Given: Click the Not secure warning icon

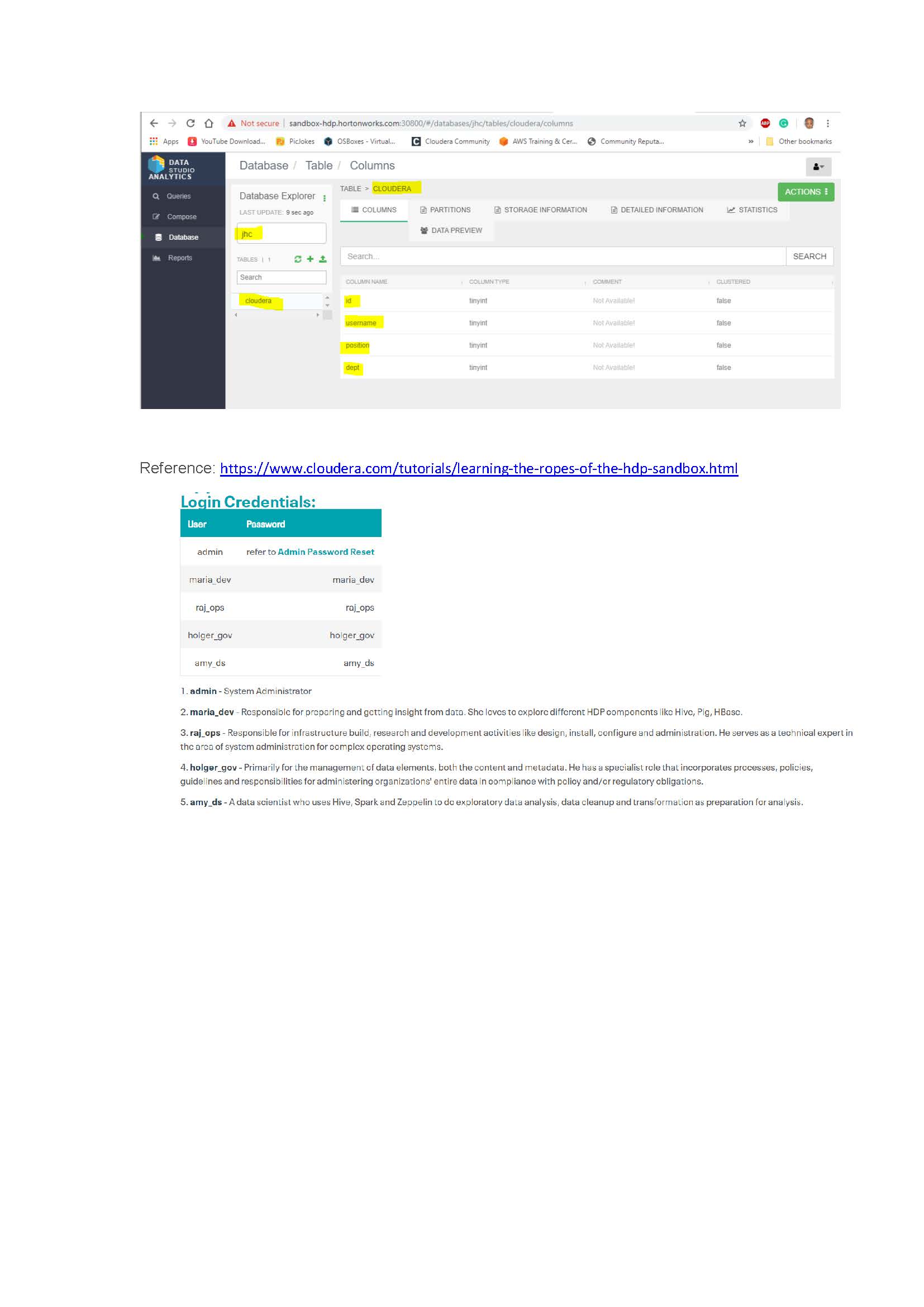Looking at the screenshot, I should (232, 123).
